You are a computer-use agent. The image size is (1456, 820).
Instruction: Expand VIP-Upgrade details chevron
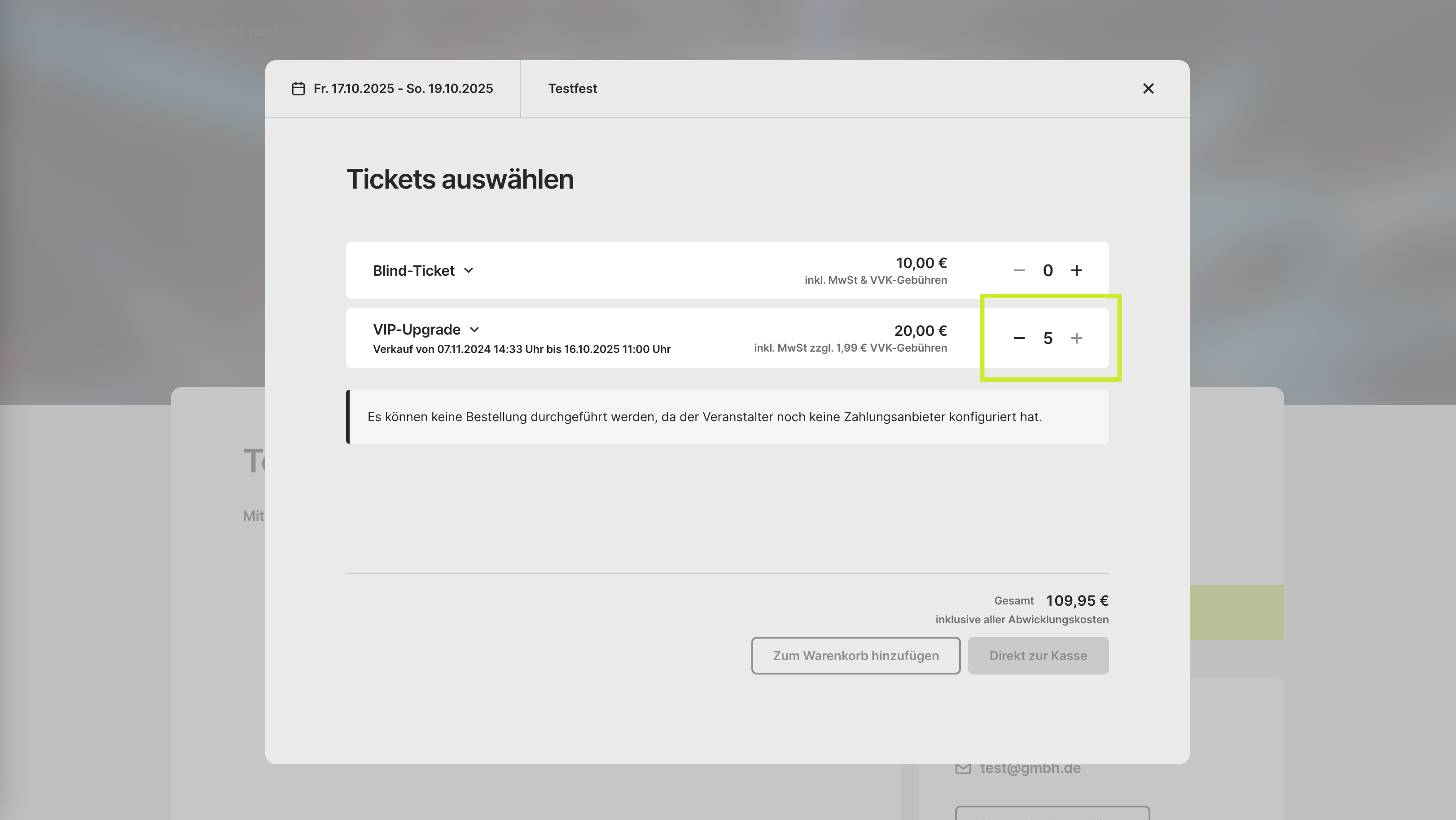(x=475, y=330)
